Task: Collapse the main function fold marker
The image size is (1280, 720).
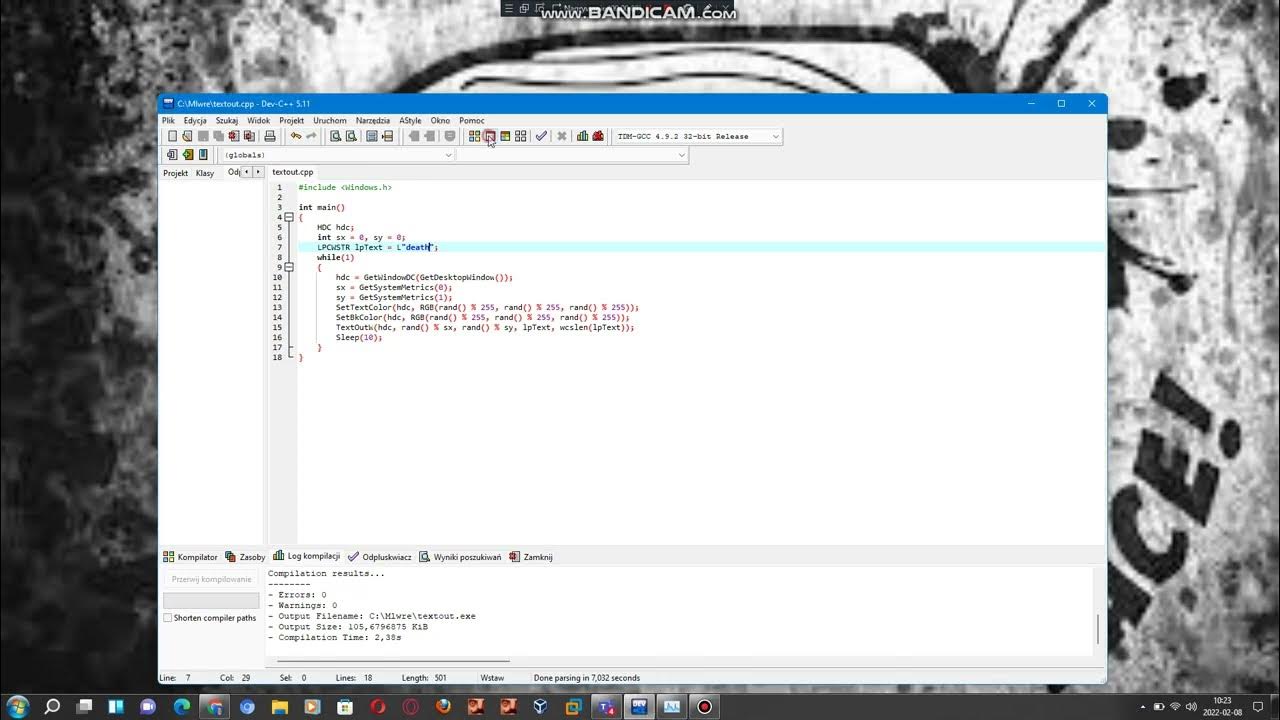Action: click(289, 217)
